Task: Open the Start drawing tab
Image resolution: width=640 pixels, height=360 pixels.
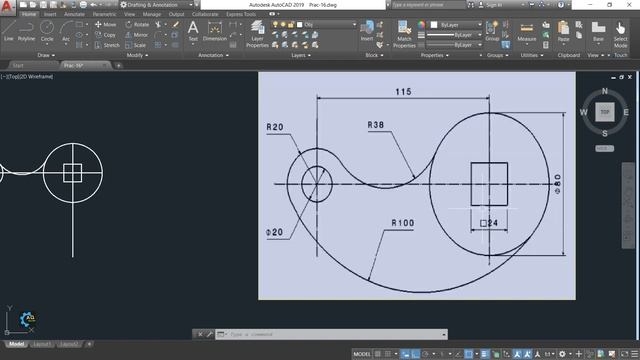Action: click(x=18, y=65)
